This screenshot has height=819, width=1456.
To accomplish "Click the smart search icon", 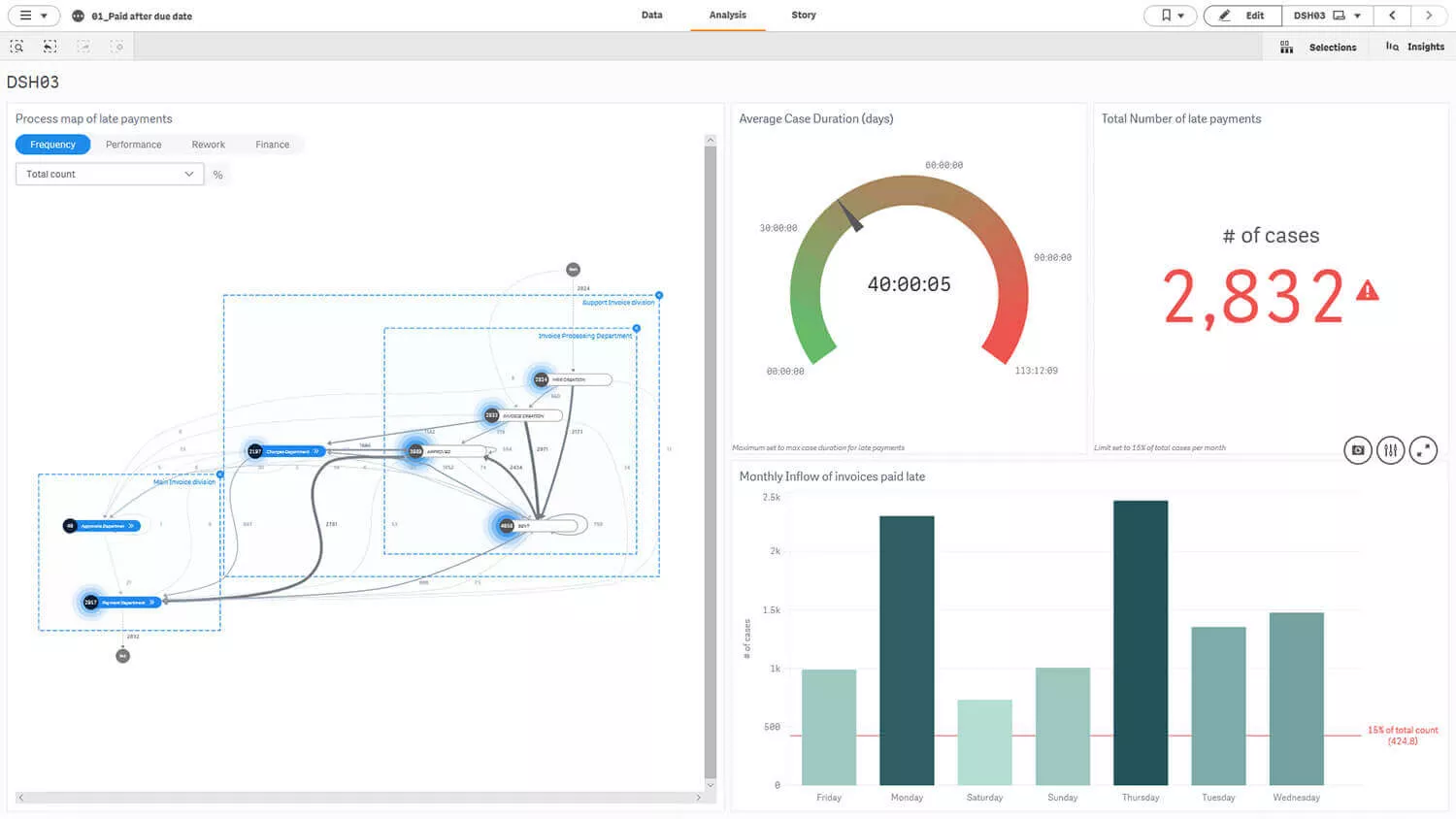I will tap(17, 47).
